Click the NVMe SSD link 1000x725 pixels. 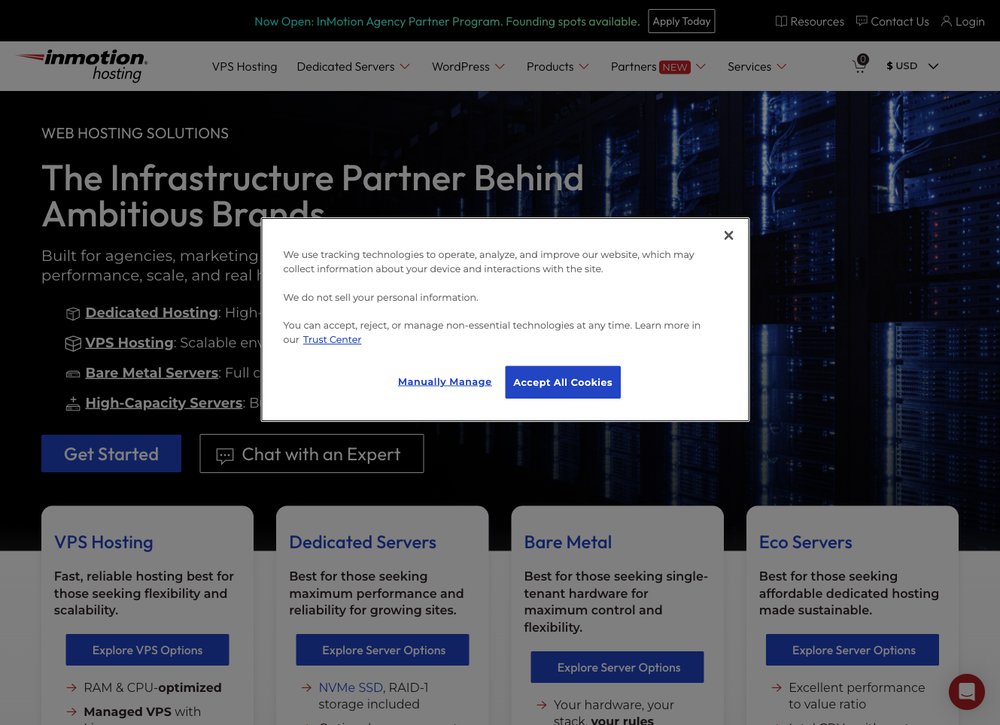(350, 687)
